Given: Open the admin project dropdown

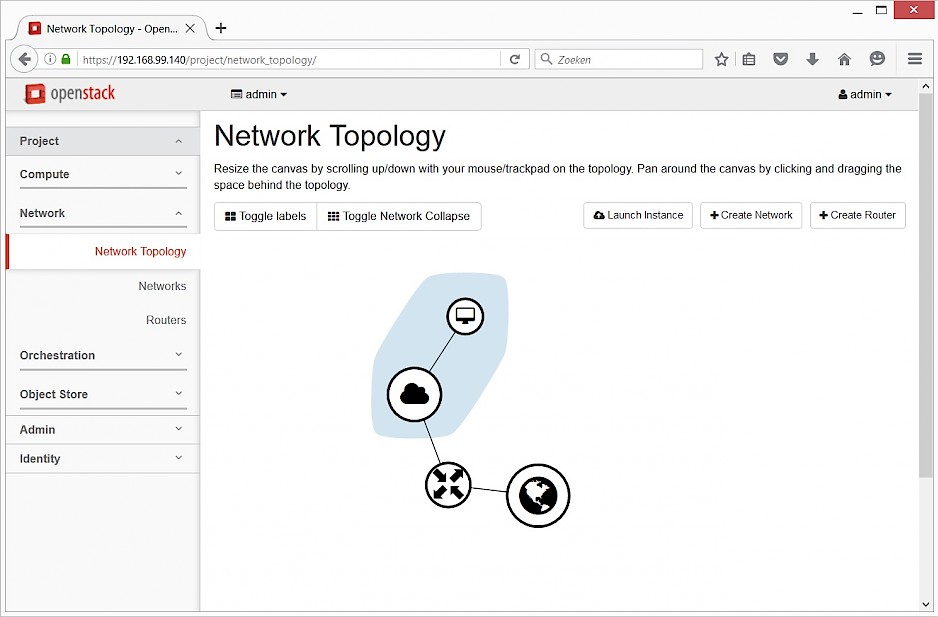Looking at the screenshot, I should pos(259,94).
